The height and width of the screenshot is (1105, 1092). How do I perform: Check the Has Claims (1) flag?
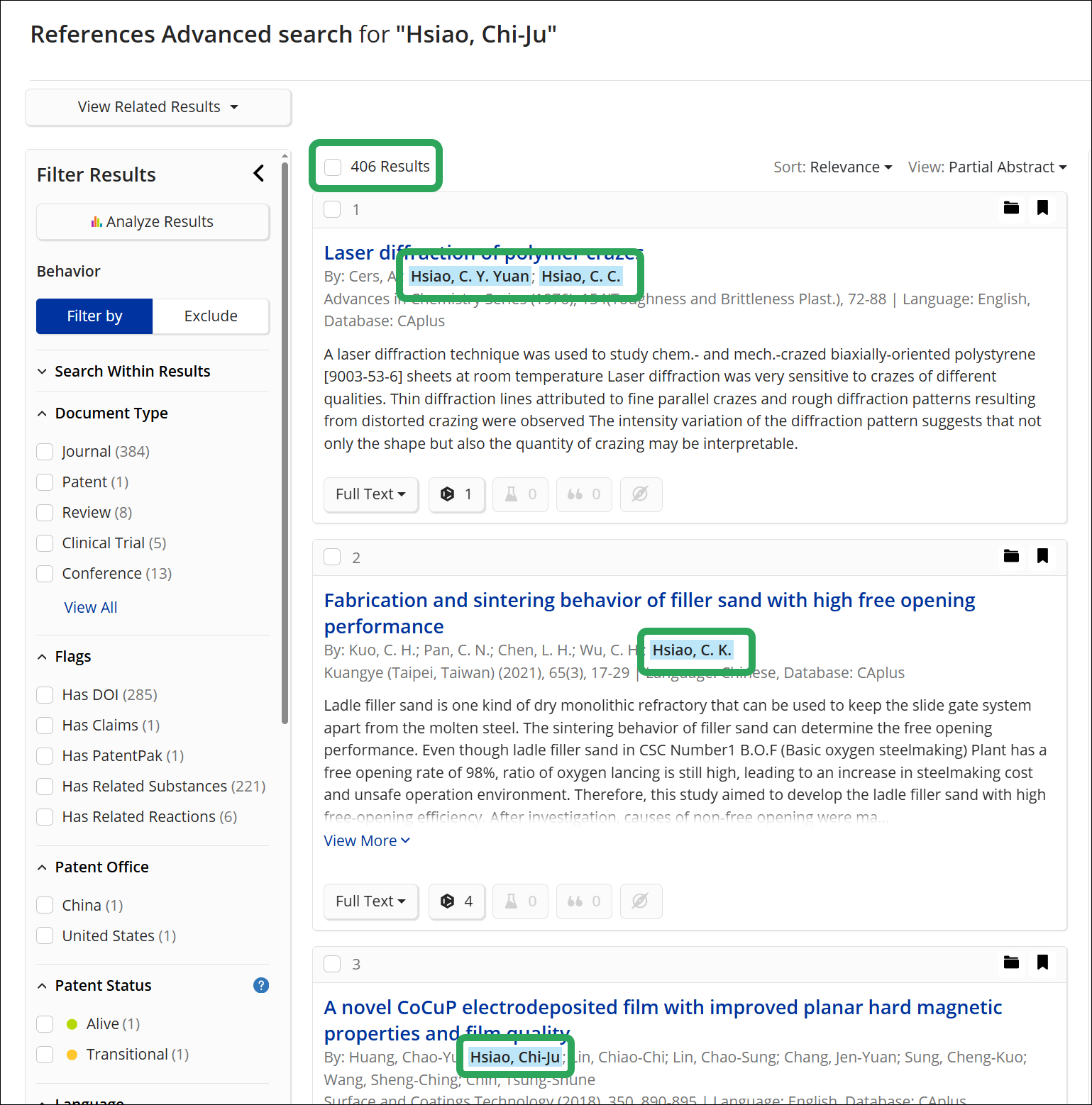[x=45, y=726]
